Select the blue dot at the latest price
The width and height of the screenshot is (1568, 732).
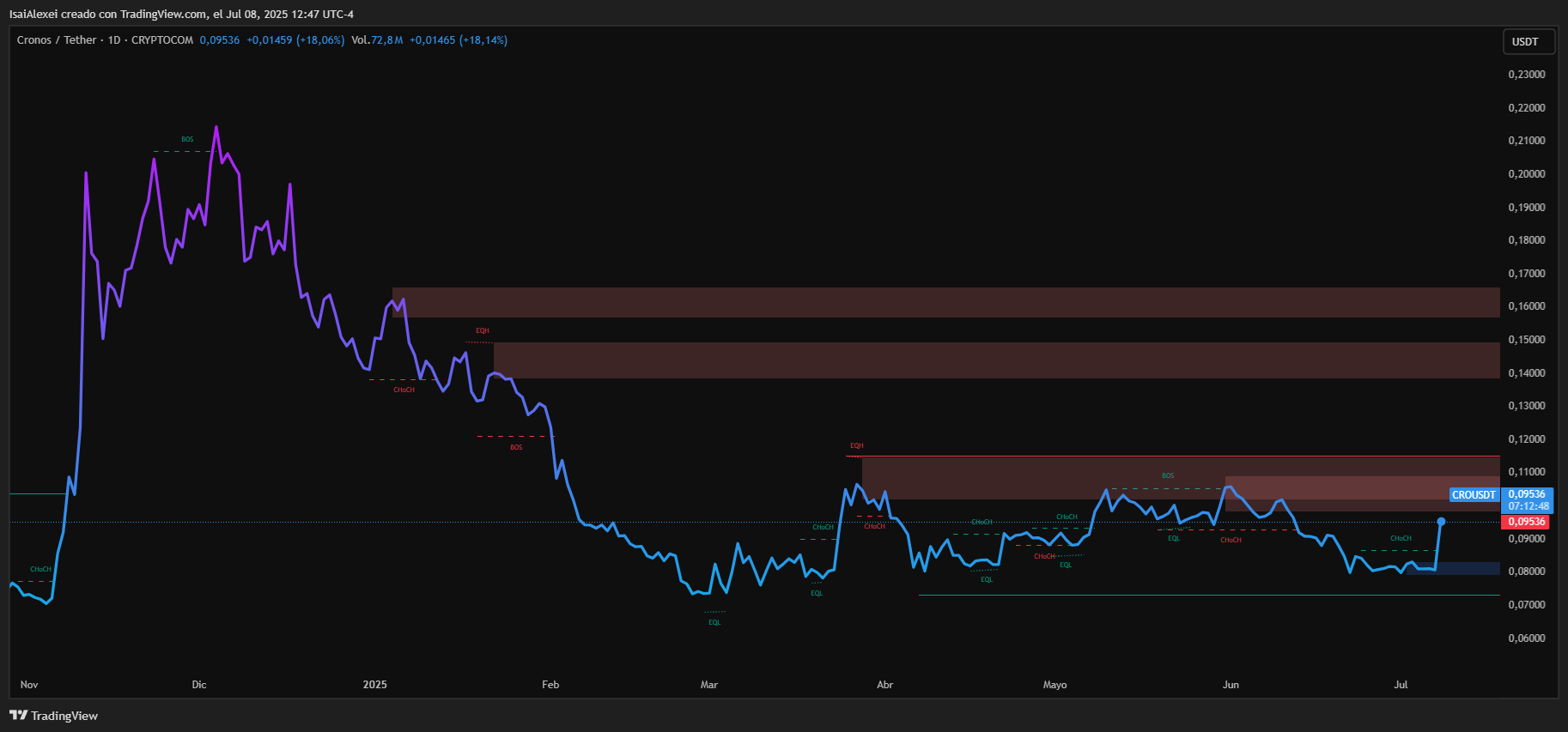pos(1441,522)
